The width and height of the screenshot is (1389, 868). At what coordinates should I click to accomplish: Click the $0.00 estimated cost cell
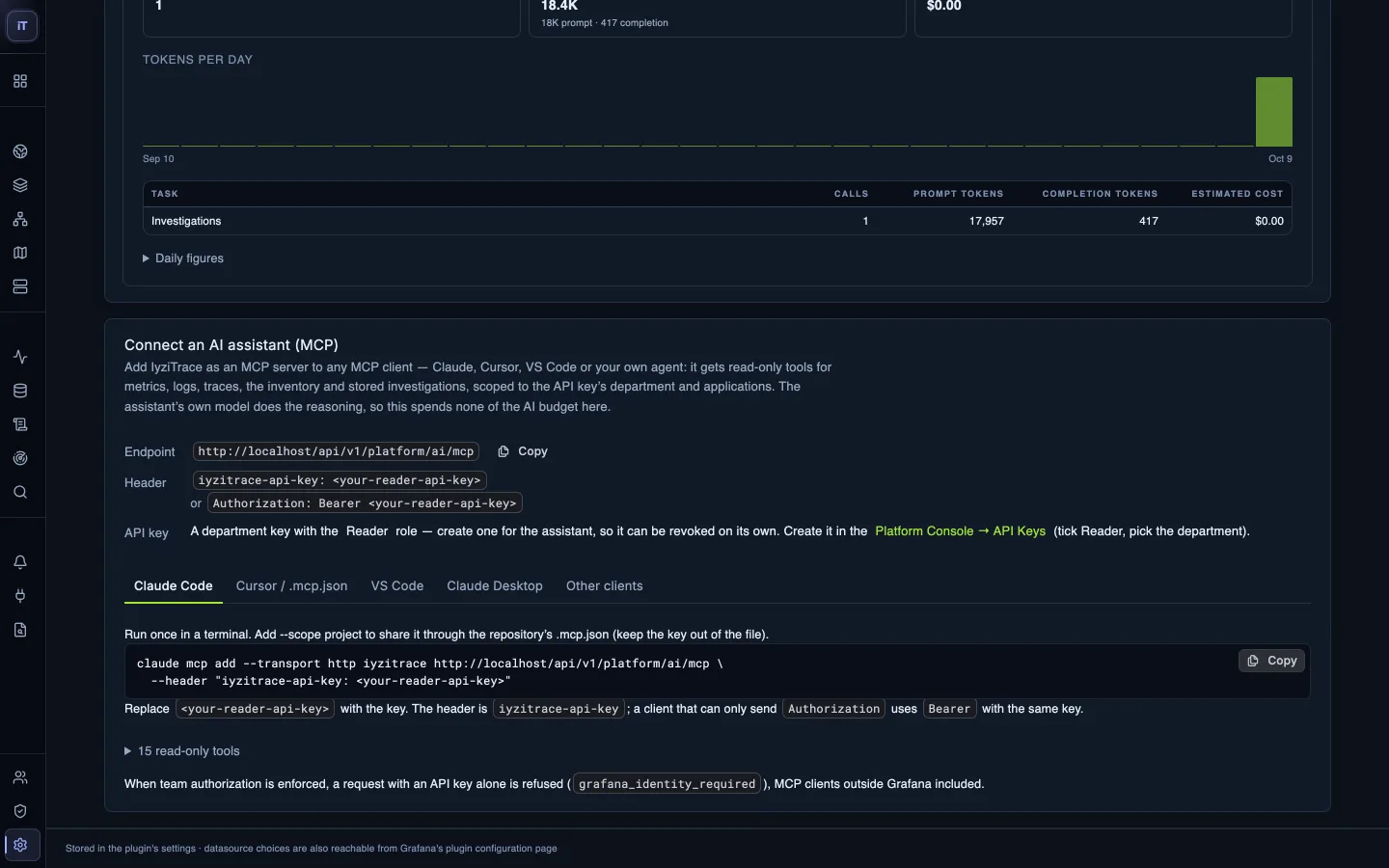click(1268, 221)
